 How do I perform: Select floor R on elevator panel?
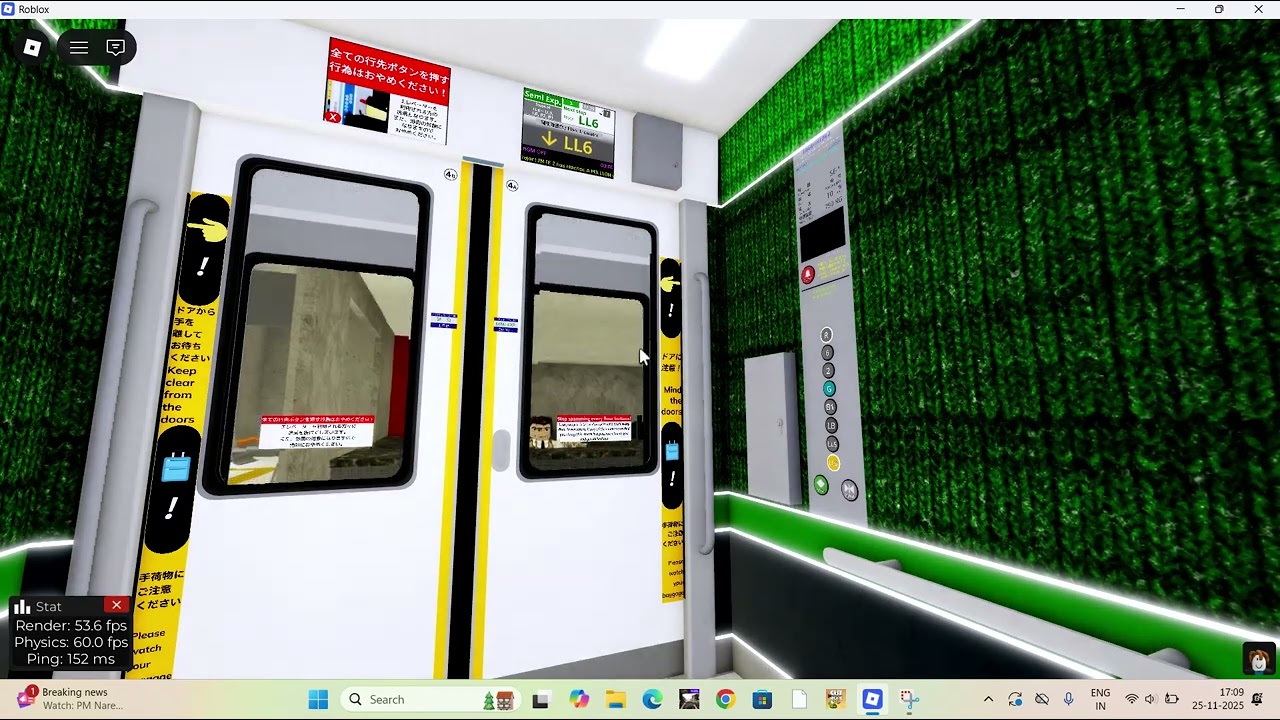[x=826, y=335]
